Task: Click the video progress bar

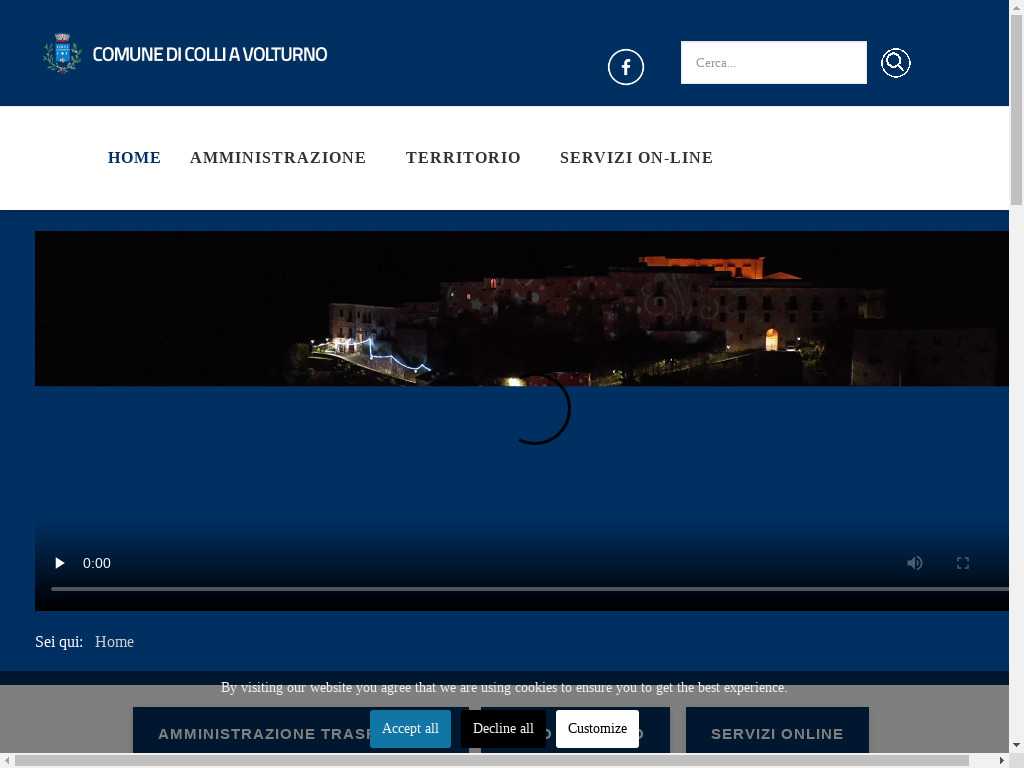Action: 530,589
